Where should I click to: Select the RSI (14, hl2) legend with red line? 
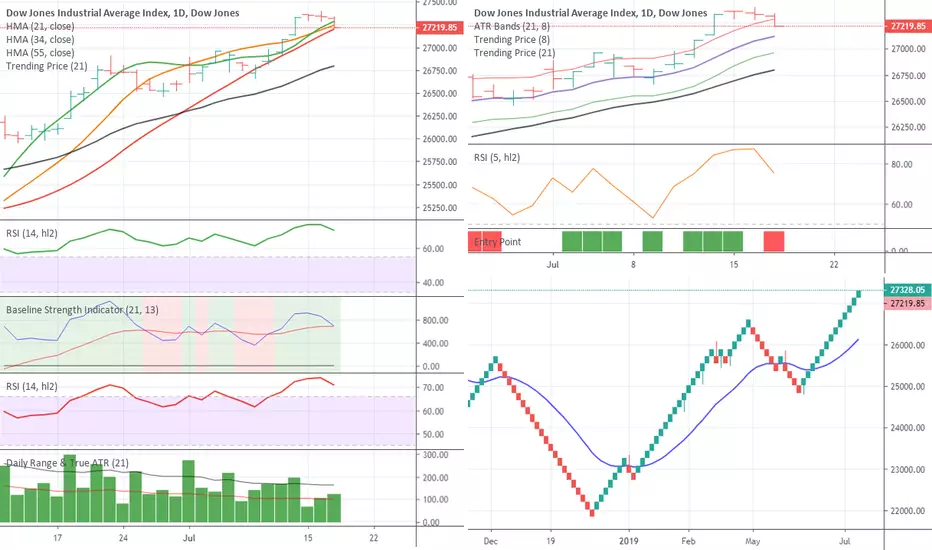point(32,386)
